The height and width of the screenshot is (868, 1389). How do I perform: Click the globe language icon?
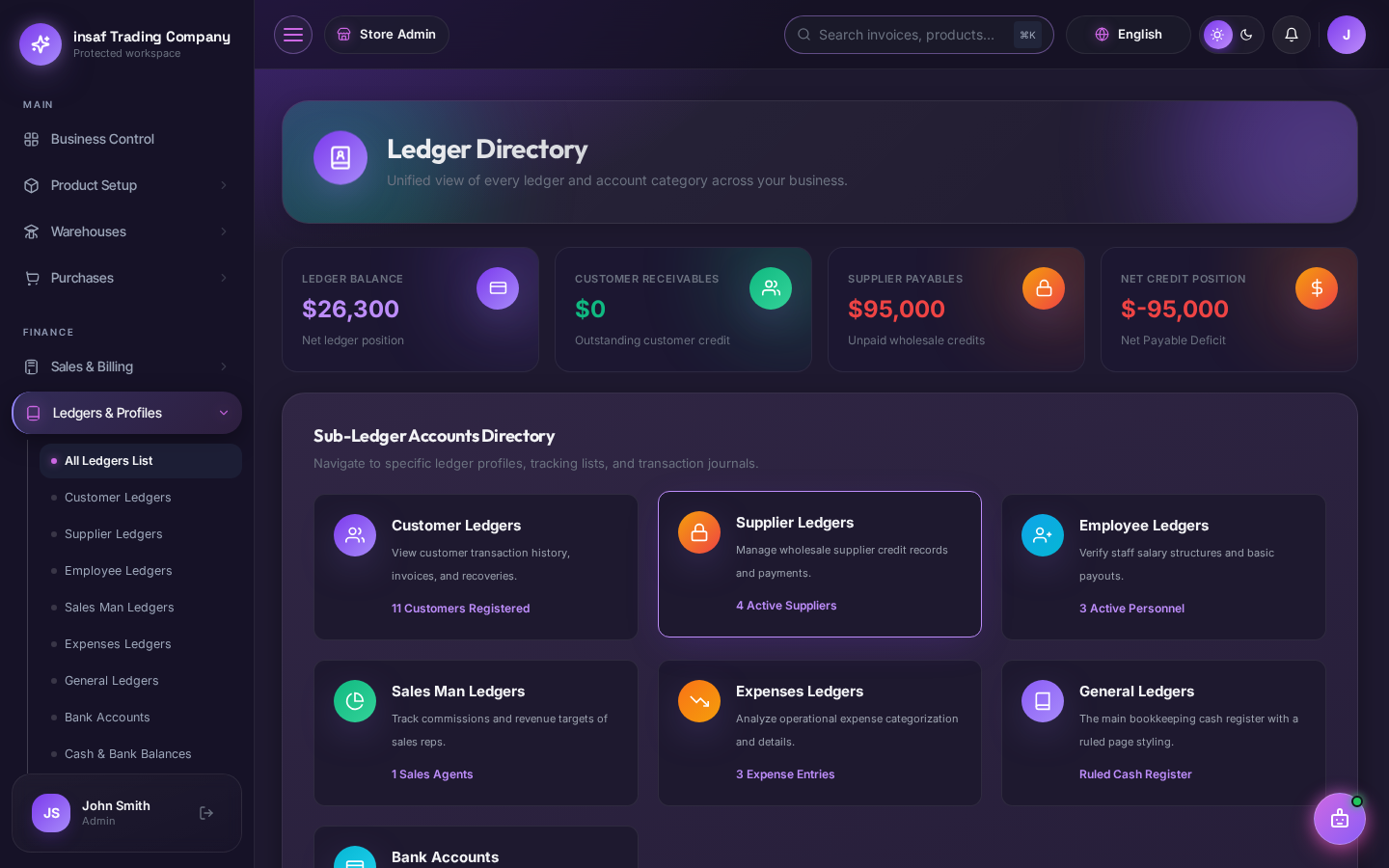[x=1102, y=35]
